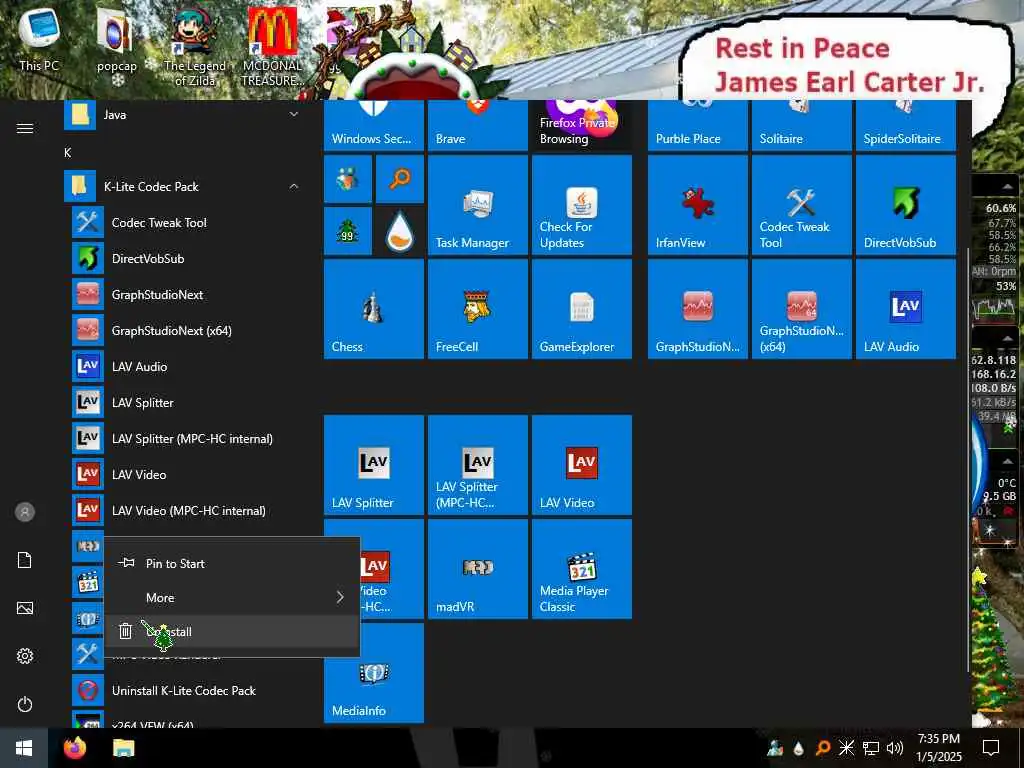Click the Windows Start button
The width and height of the screenshot is (1024, 768).
(24, 748)
